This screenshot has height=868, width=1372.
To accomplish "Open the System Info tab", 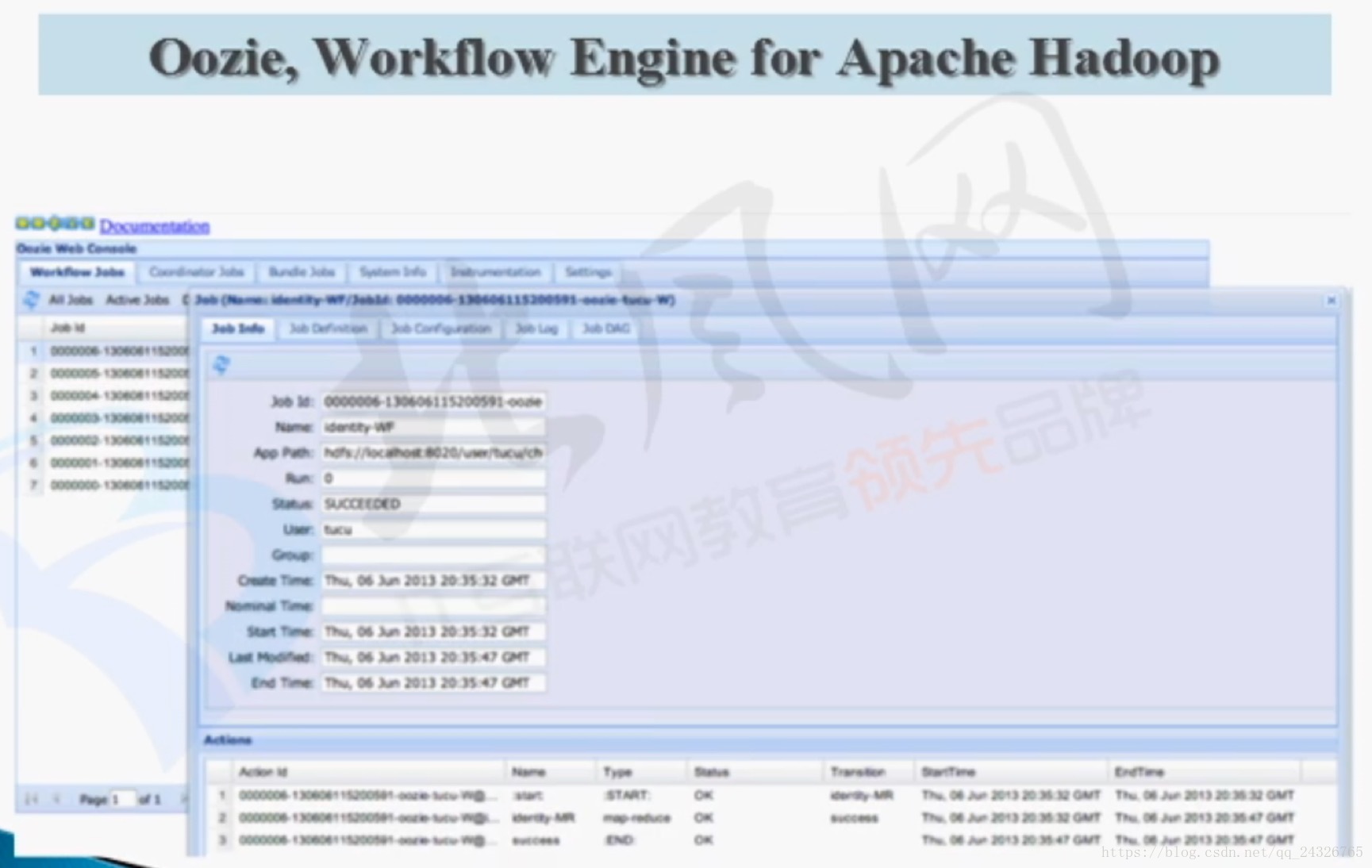I will pos(392,272).
